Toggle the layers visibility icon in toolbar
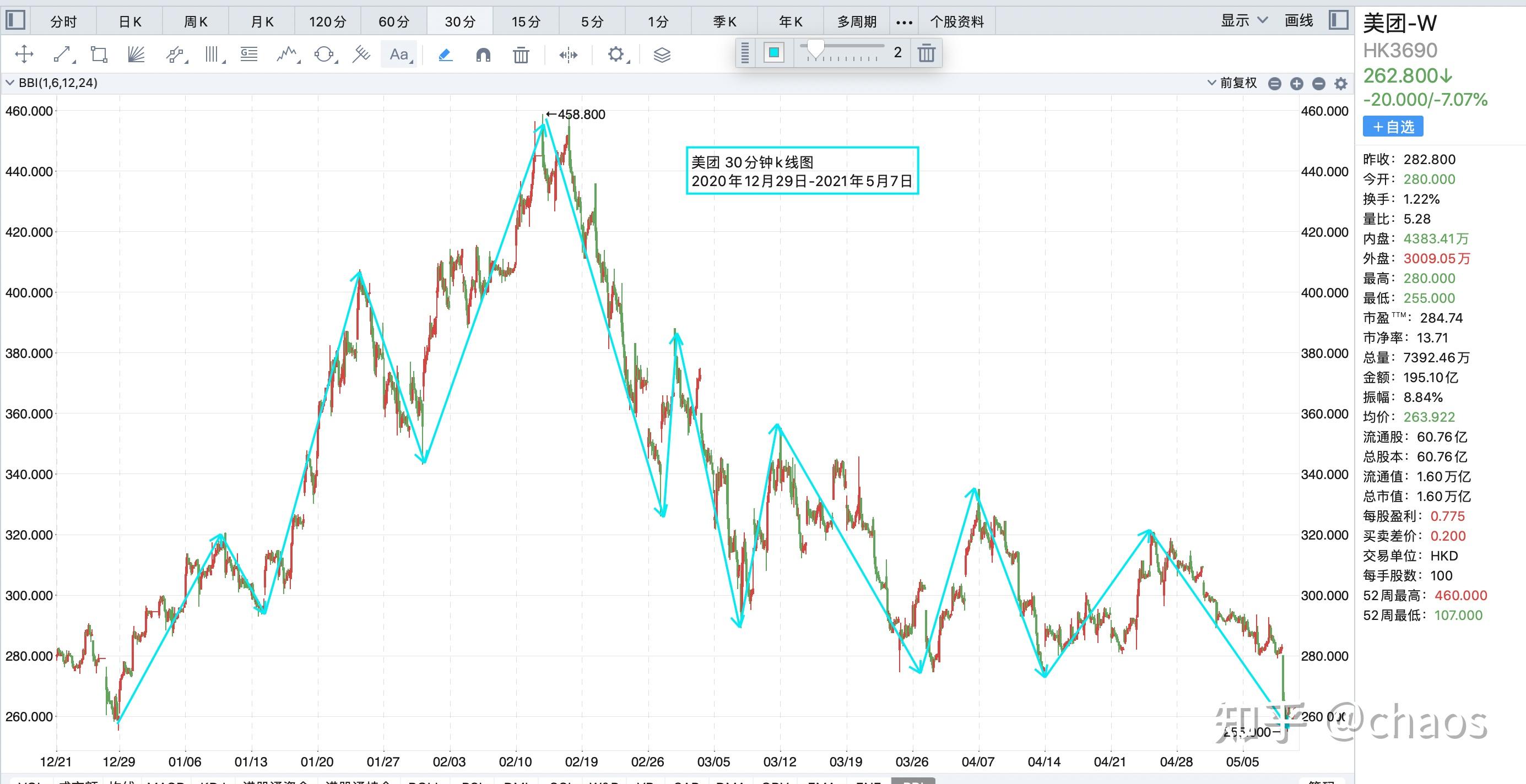The image size is (1526, 784). pyautogui.click(x=662, y=55)
